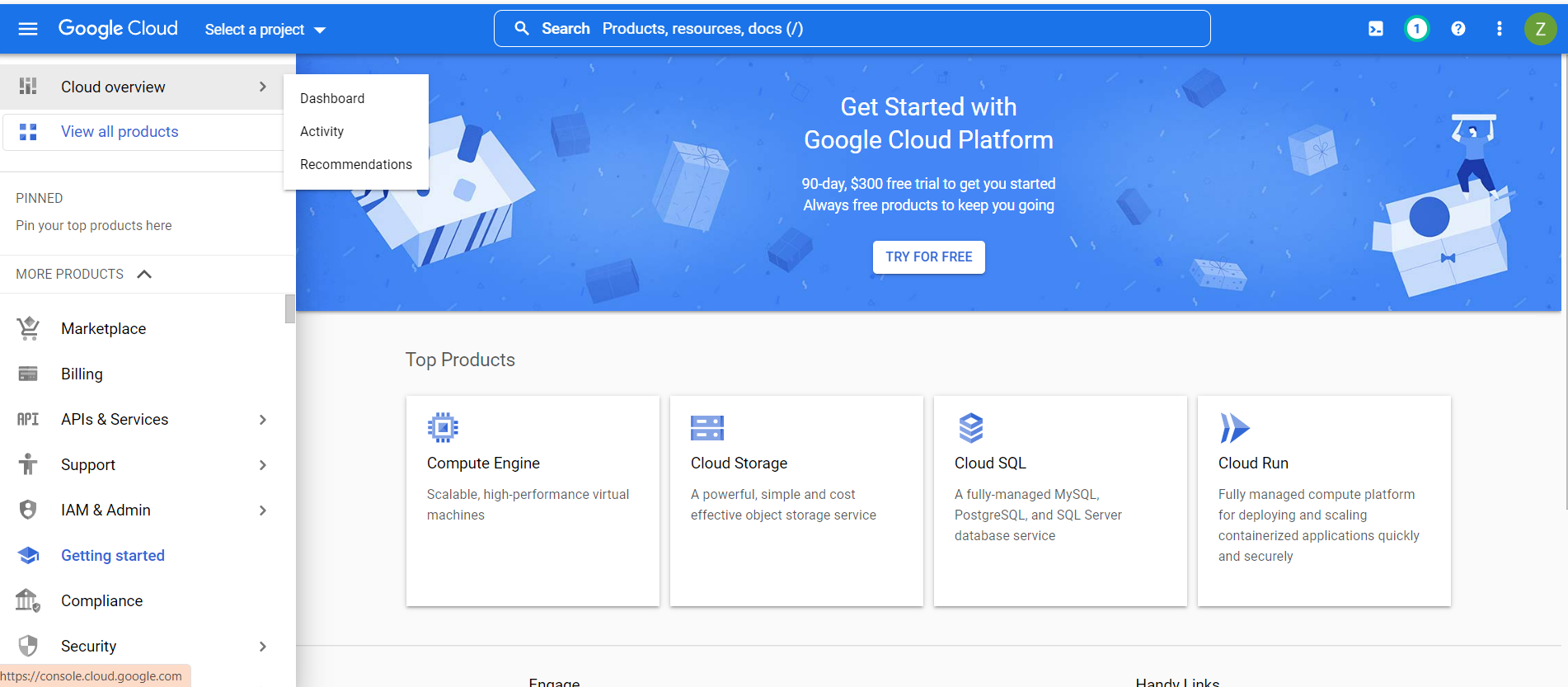Click the TRY FOR FREE button
Image resolution: width=1568 pixels, height=687 pixels.
pos(929,256)
